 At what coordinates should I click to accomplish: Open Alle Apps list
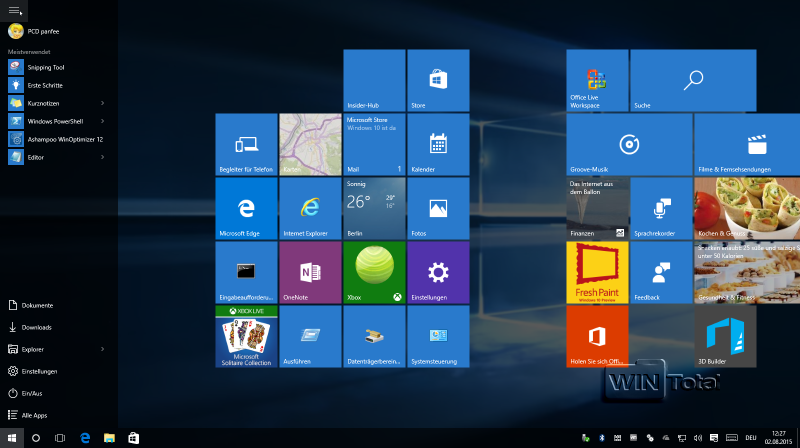[x=34, y=414]
